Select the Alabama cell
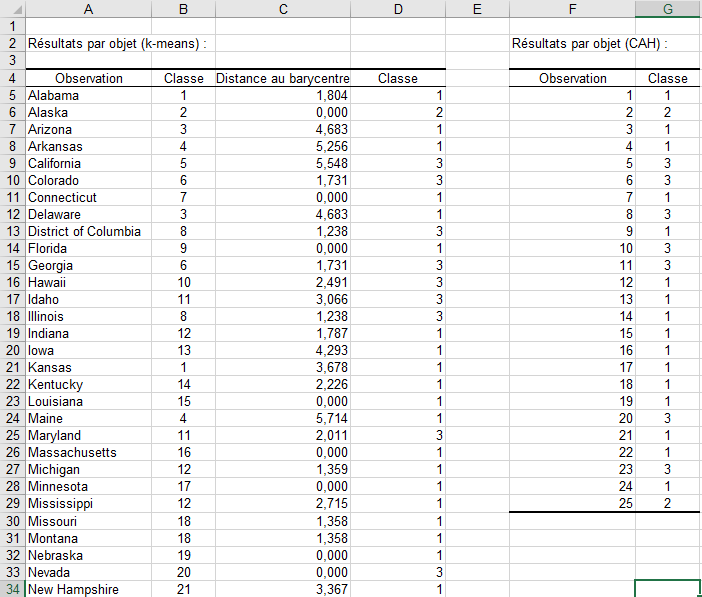This screenshot has height=597, width=702. [89, 95]
